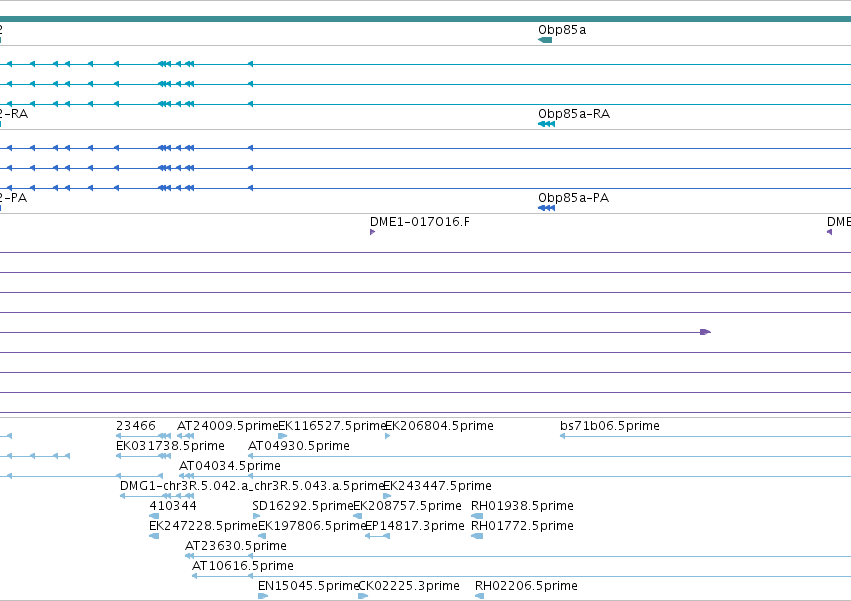Select AT10616.5prime EST label
This screenshot has width=851, height=601.
click(x=243, y=566)
